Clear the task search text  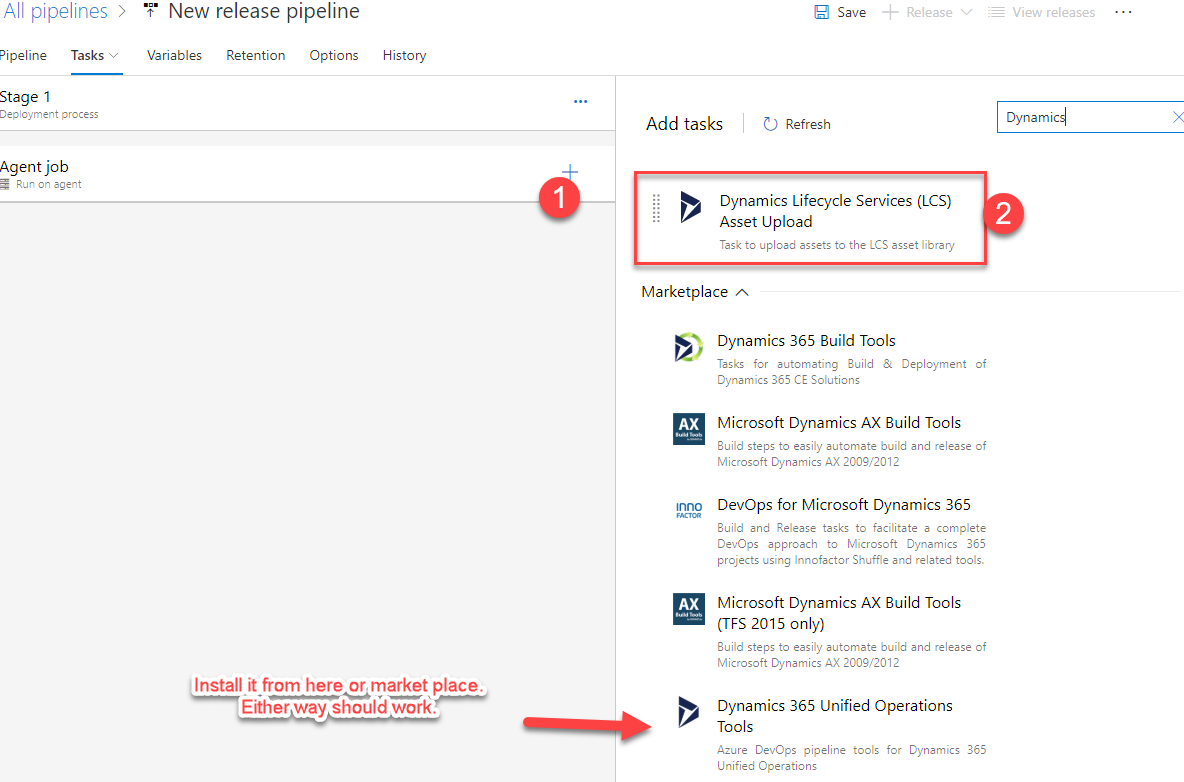pyautogui.click(x=1176, y=117)
